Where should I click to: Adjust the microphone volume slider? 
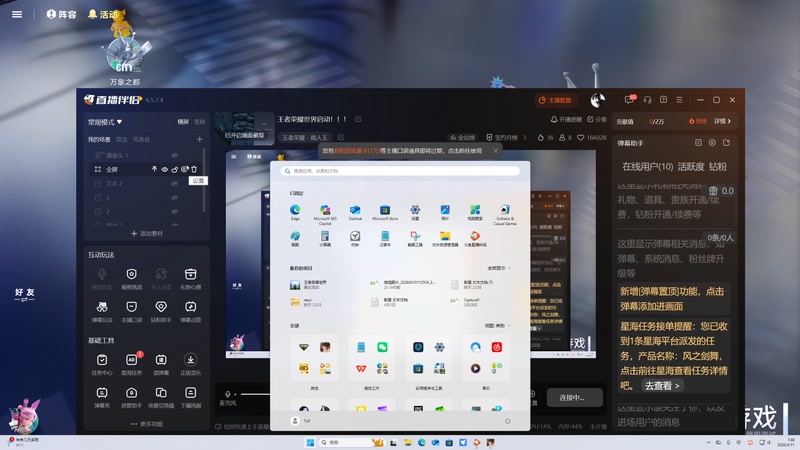point(255,394)
